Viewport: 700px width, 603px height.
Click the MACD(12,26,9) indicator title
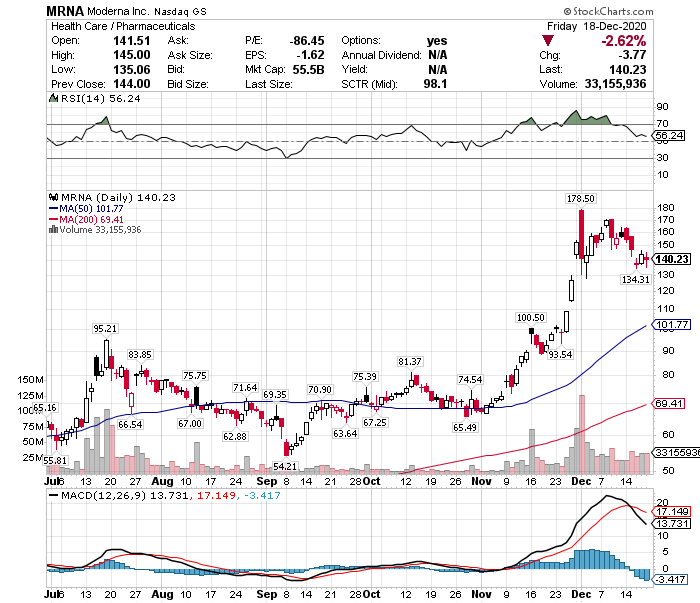tap(103, 495)
